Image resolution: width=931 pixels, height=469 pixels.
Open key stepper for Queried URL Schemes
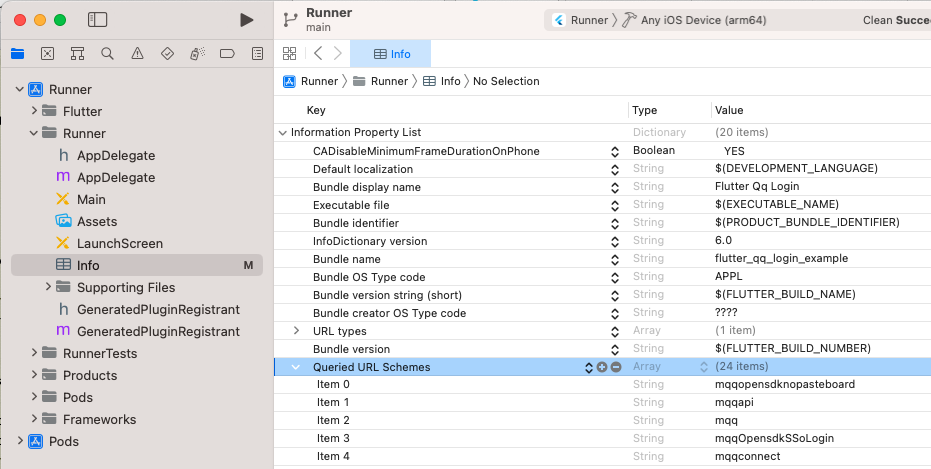589,368
